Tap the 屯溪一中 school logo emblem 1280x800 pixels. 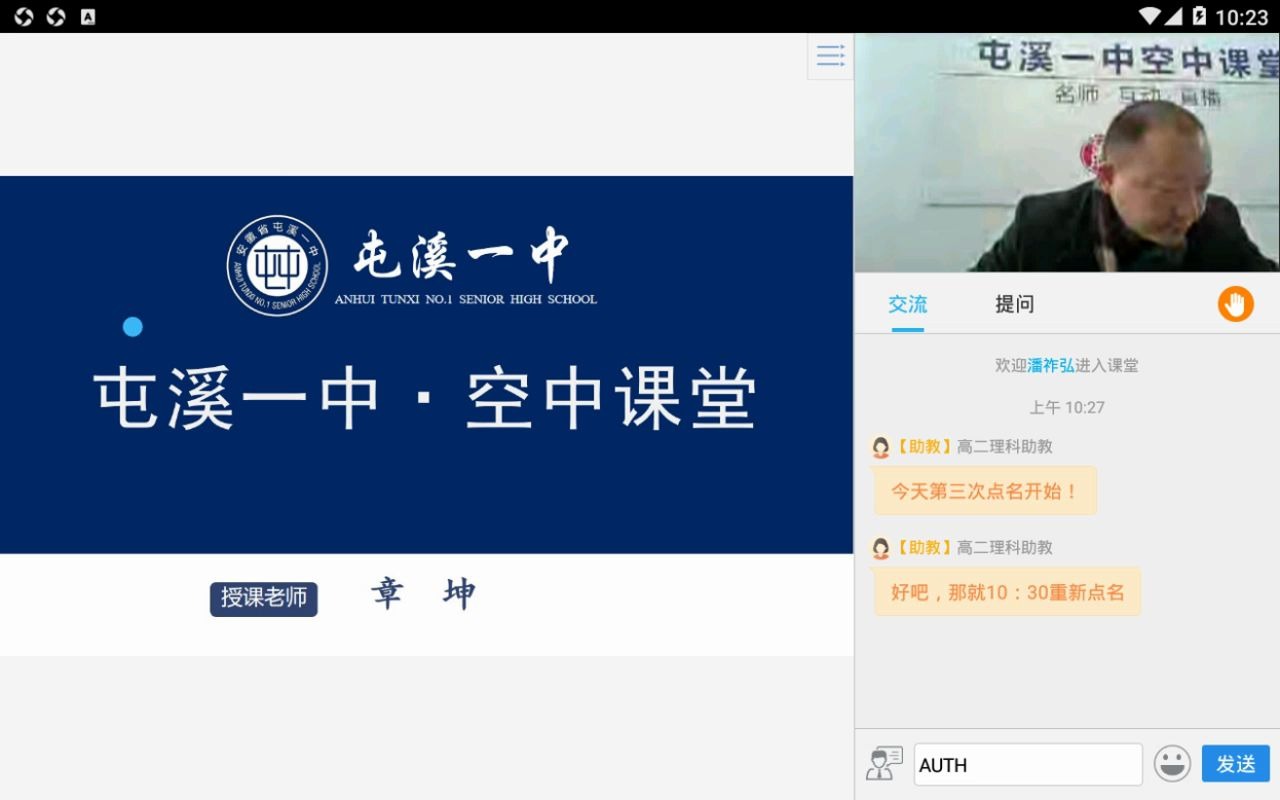277,265
